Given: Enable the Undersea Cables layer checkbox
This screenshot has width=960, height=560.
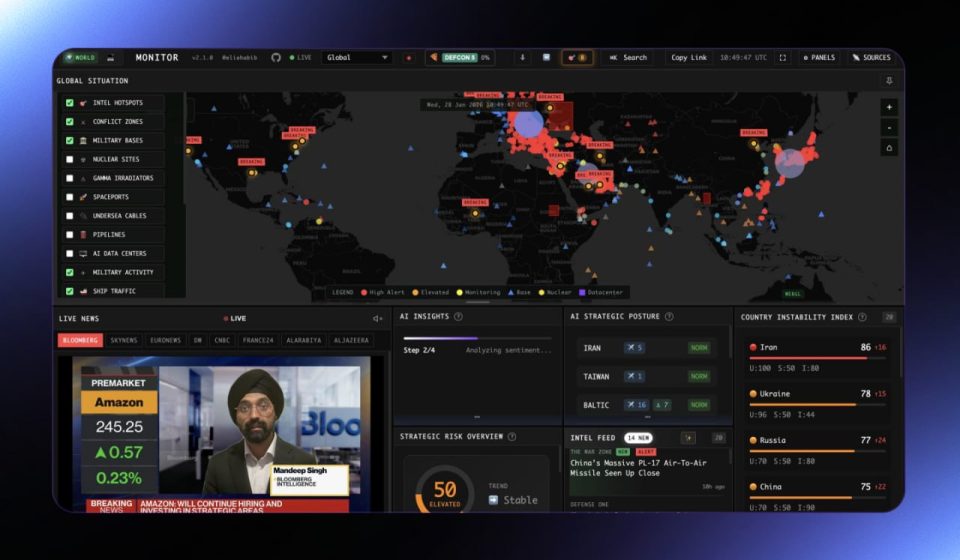Looking at the screenshot, I should click(x=70, y=216).
